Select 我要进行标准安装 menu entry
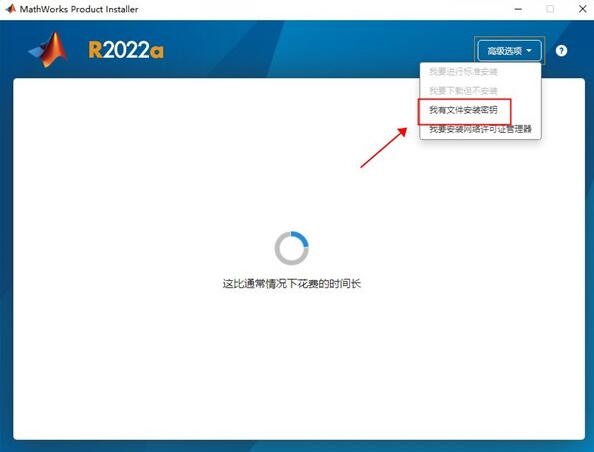This screenshot has width=594, height=452. (x=463, y=72)
